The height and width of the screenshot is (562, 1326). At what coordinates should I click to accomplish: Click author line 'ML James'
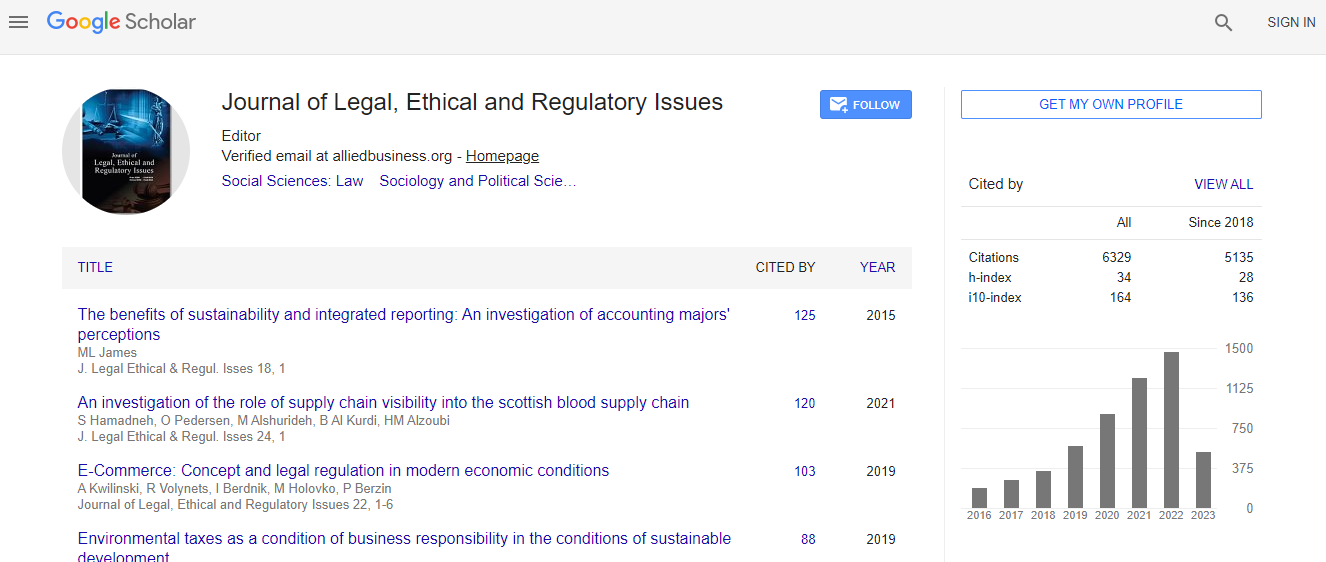[107, 352]
